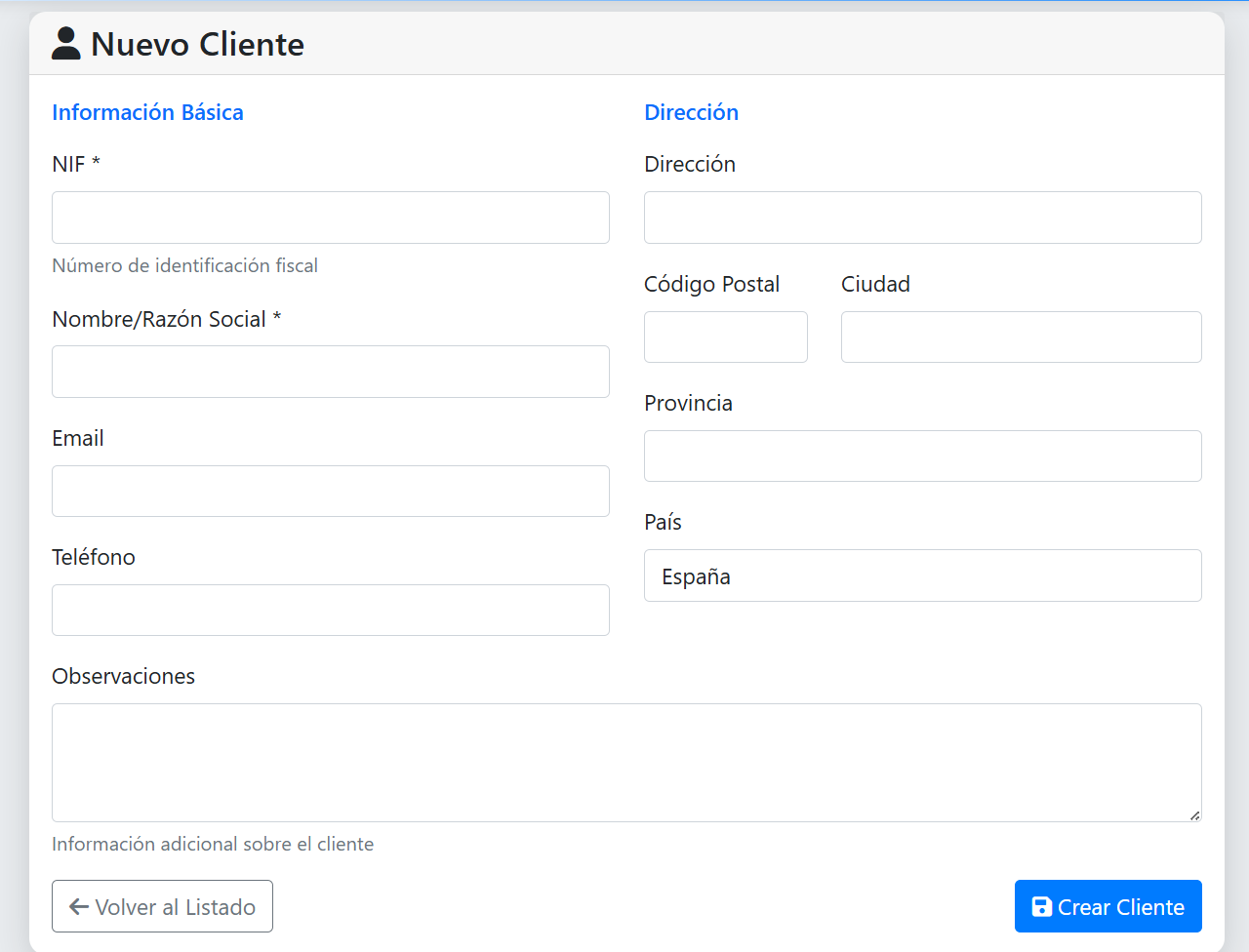Click inside the Observaciones text area

coord(626,761)
